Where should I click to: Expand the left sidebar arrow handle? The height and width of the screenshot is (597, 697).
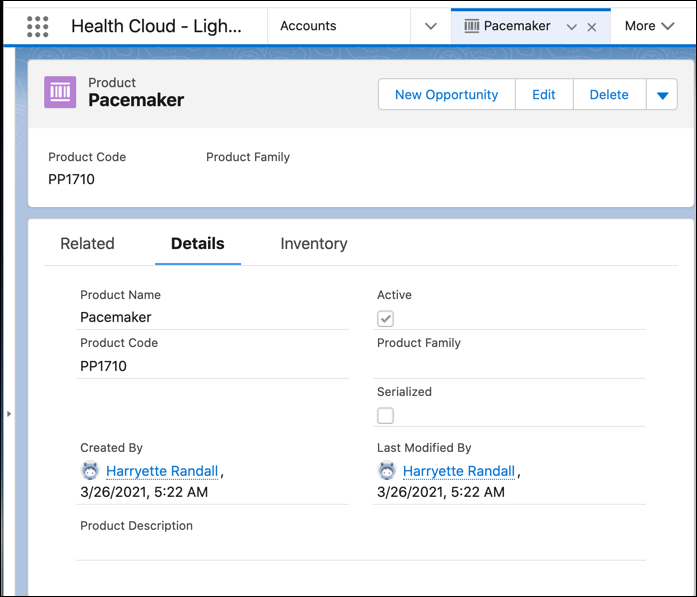(x=8, y=413)
